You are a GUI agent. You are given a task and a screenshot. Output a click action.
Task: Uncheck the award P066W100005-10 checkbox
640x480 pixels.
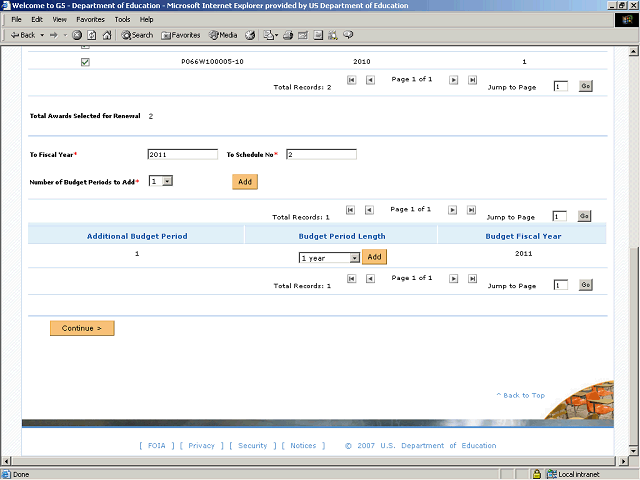[85, 62]
